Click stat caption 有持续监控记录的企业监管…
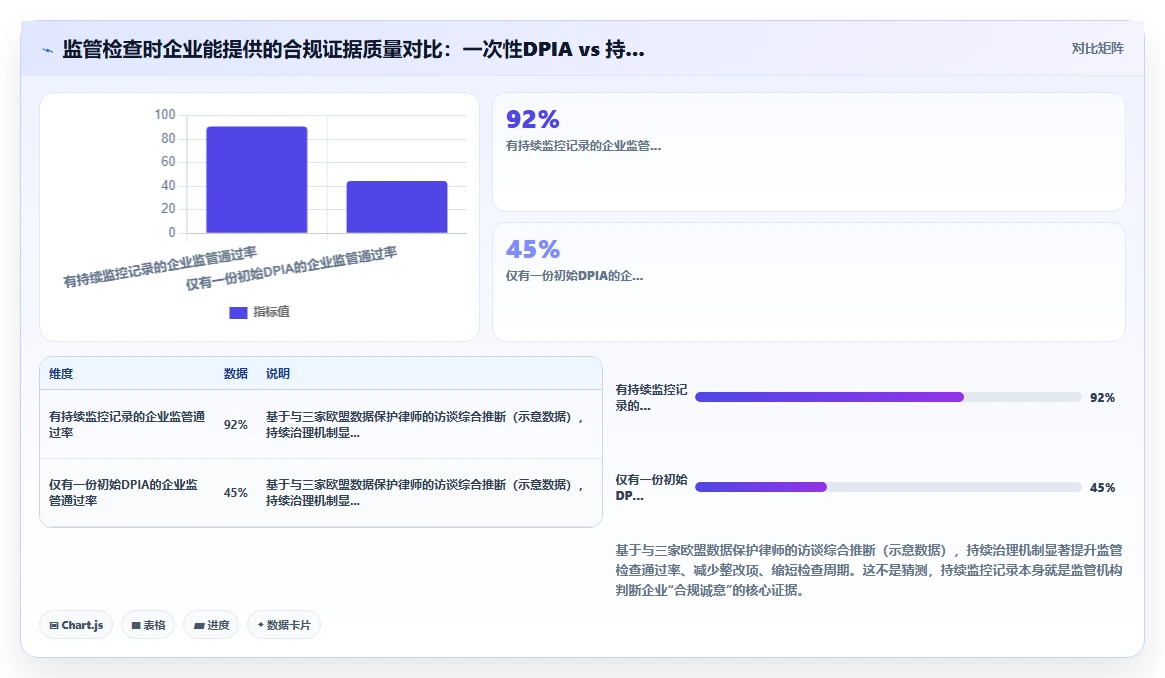The height and width of the screenshot is (678, 1165). pyautogui.click(x=583, y=146)
